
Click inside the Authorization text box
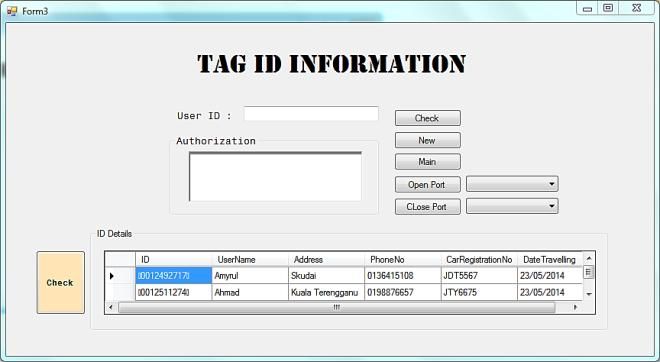[275, 177]
